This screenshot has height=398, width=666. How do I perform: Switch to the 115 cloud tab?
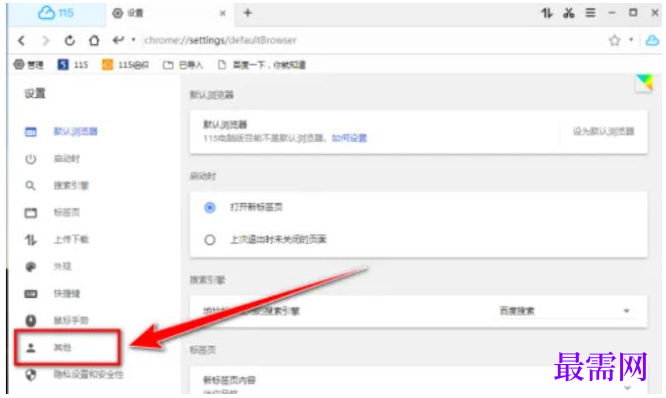click(56, 13)
